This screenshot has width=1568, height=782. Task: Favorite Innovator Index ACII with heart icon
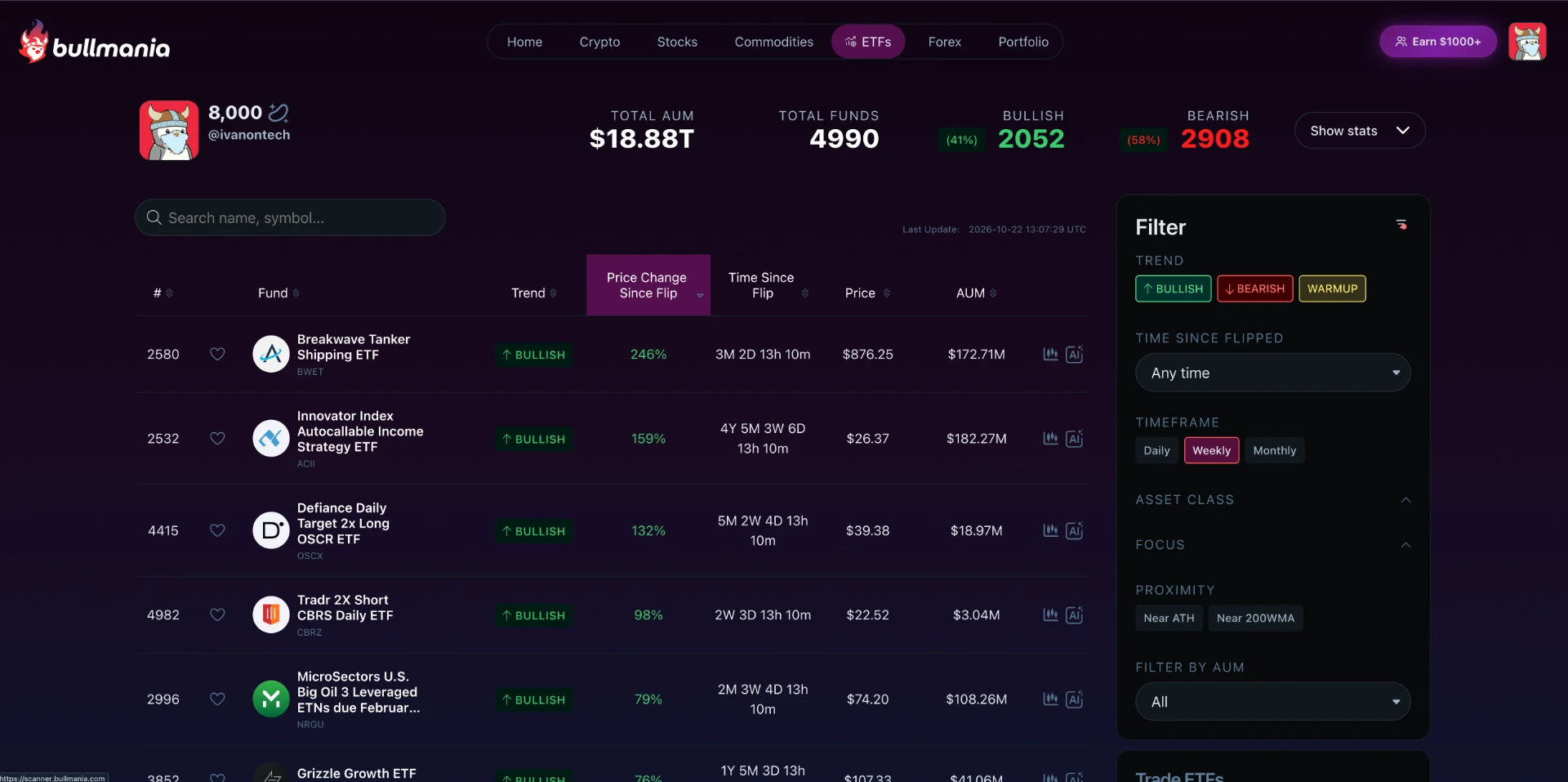click(x=217, y=438)
